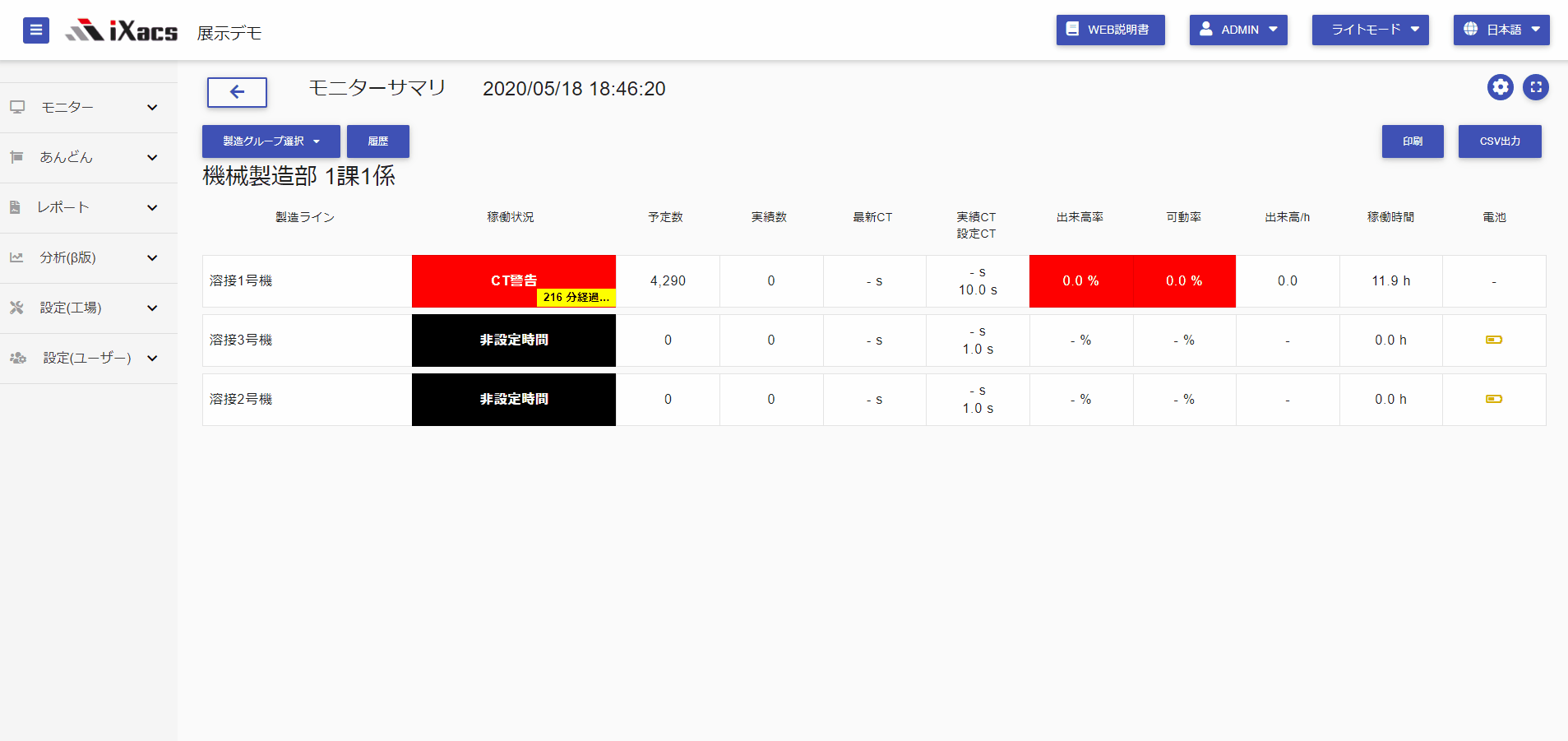Image resolution: width=1568 pixels, height=741 pixels.
Task: Click the 機械製造部 1課1係 heading
Action: coord(299,176)
